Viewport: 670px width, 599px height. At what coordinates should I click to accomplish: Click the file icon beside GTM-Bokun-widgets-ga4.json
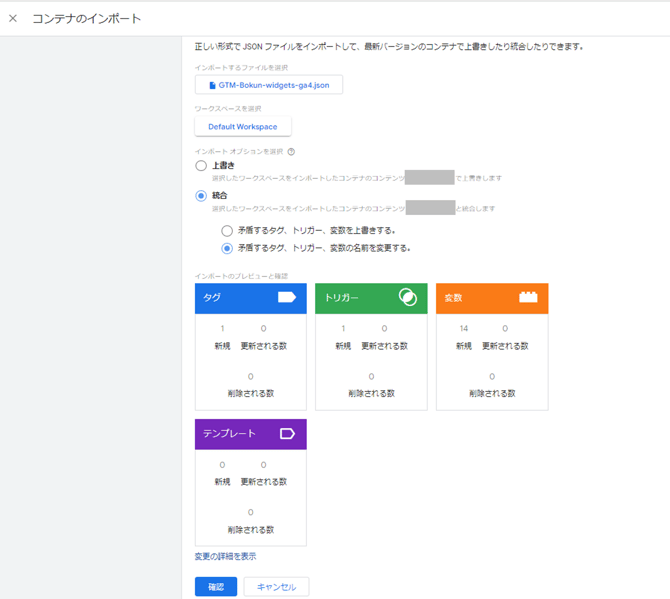[212, 85]
